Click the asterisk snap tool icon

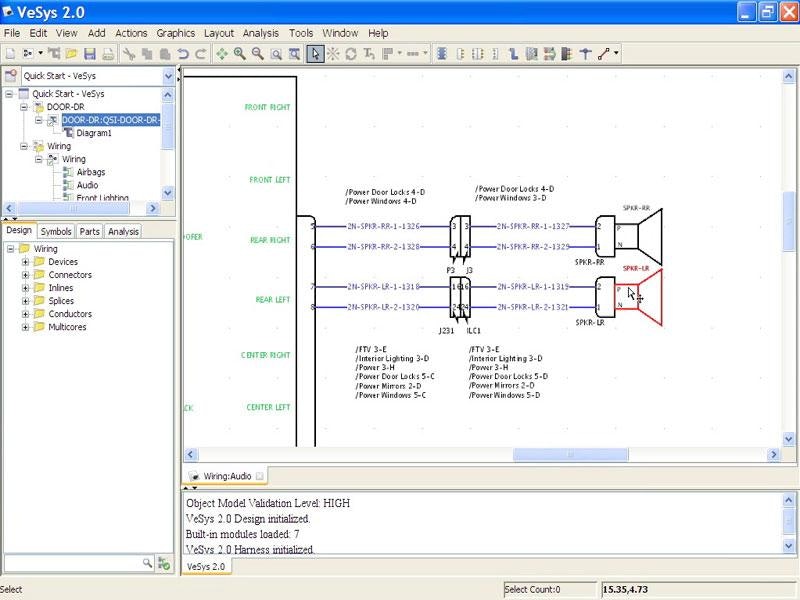click(333, 54)
